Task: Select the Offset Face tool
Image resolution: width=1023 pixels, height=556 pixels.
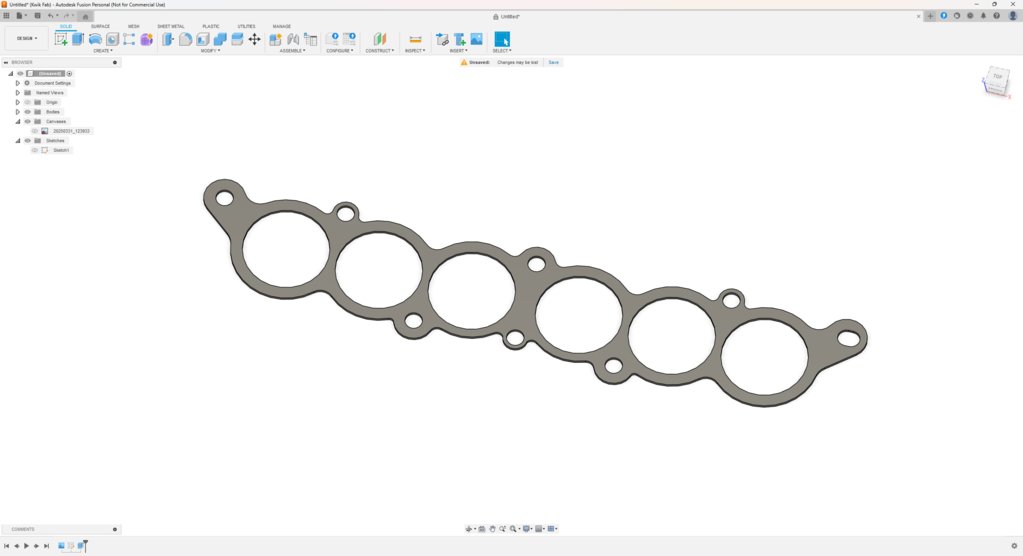Action: (237, 39)
